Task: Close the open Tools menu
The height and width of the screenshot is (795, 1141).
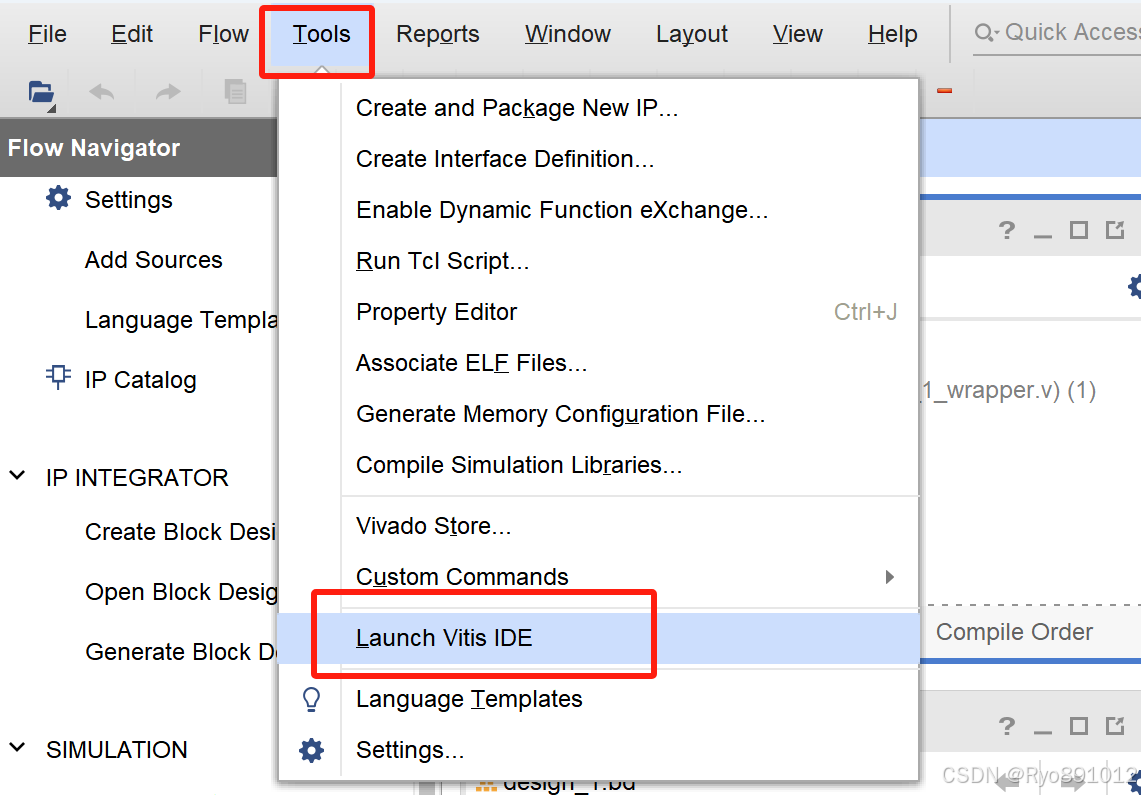Action: point(321,34)
